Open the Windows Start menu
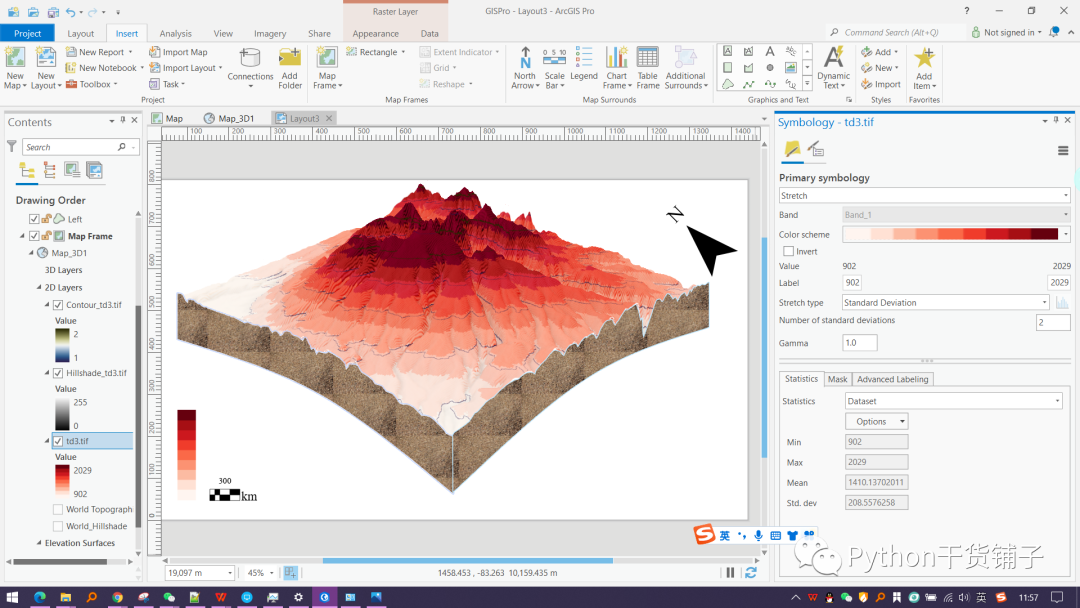1080x608 pixels. [12, 597]
